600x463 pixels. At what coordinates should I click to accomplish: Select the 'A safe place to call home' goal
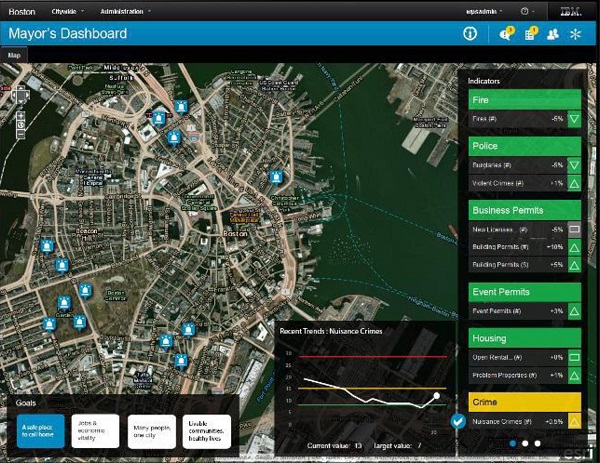tap(40, 431)
